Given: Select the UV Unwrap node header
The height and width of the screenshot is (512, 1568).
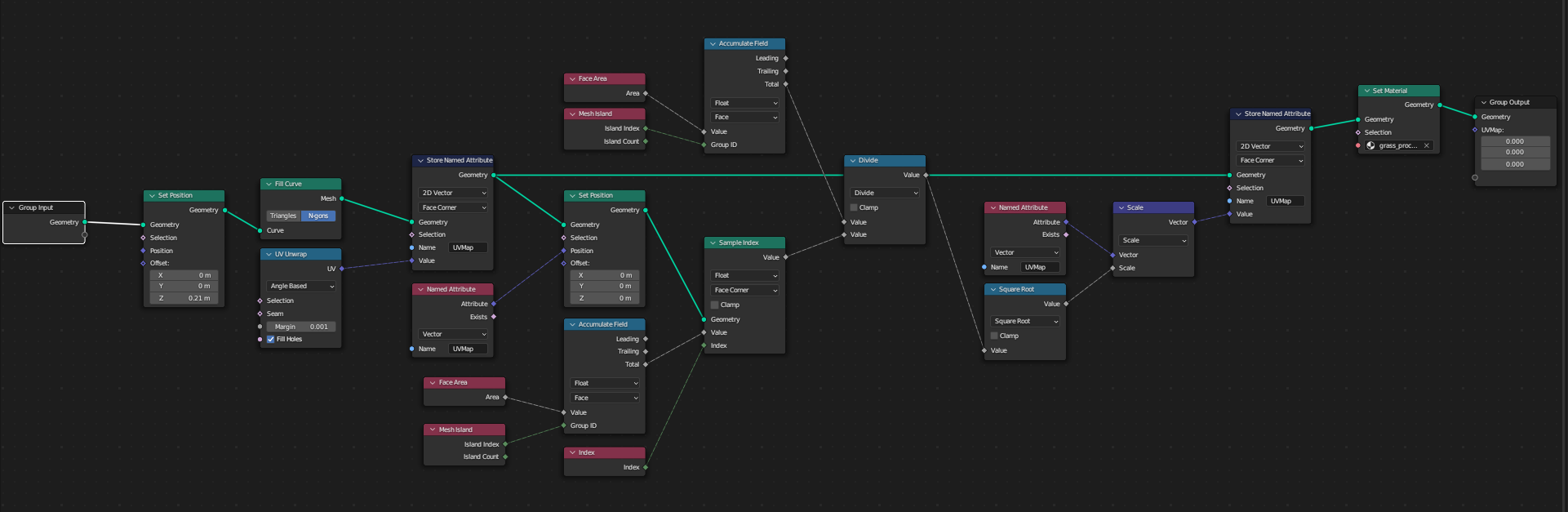Looking at the screenshot, I should (x=300, y=254).
